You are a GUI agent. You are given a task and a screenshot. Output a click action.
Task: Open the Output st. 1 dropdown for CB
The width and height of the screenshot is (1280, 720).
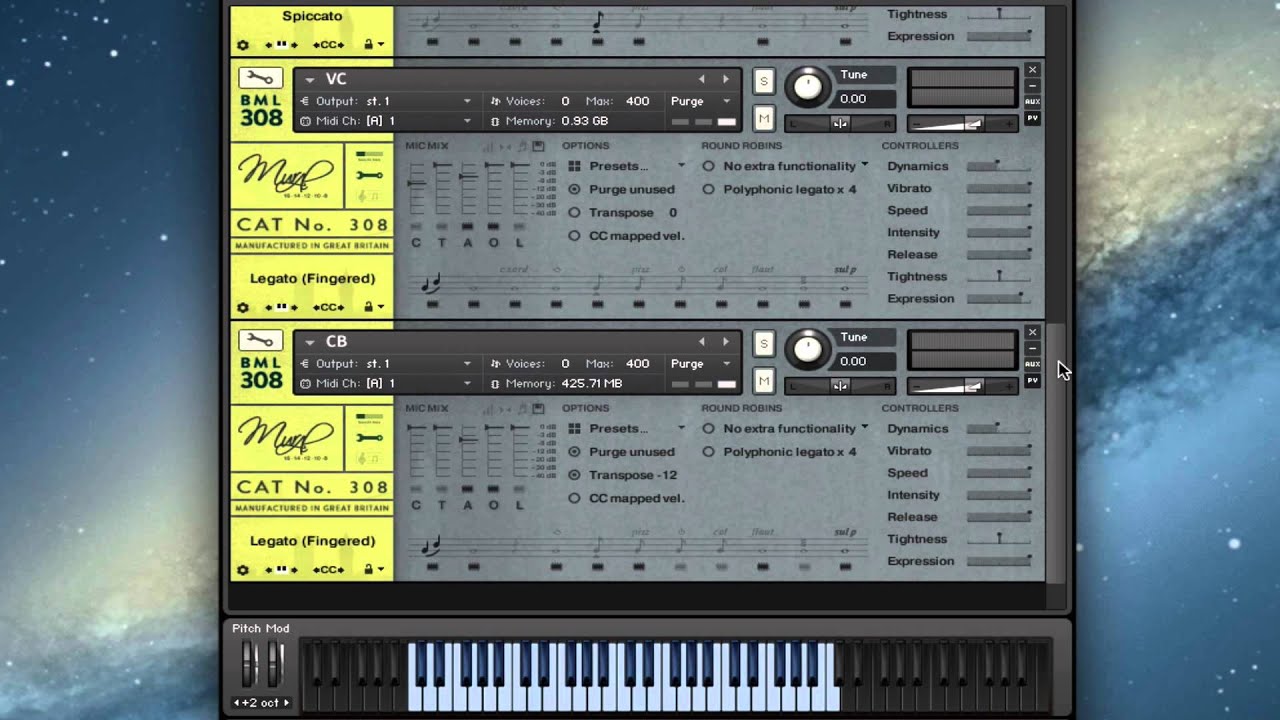click(x=387, y=364)
